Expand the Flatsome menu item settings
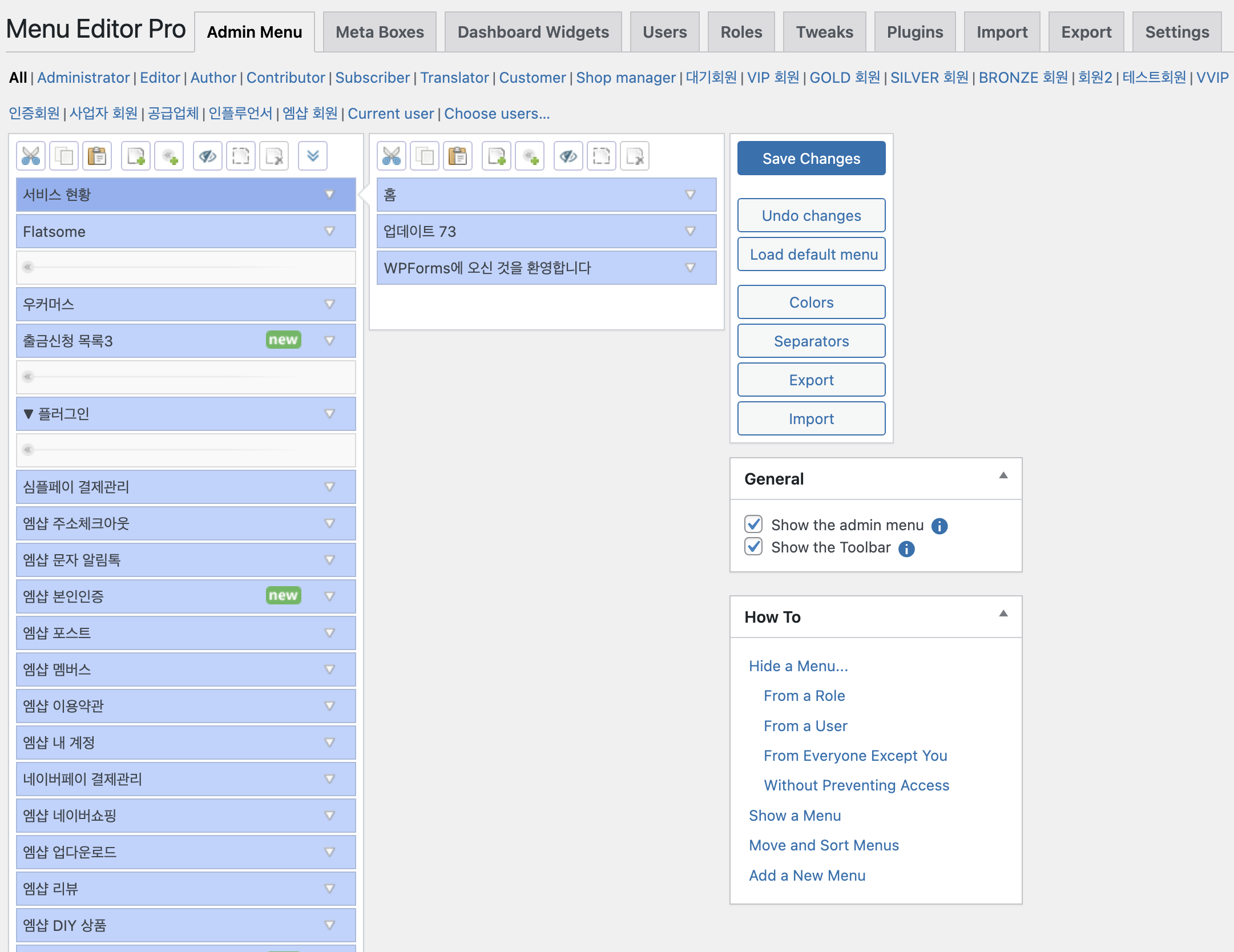Screen dimensions: 1234x952 coord(329,231)
